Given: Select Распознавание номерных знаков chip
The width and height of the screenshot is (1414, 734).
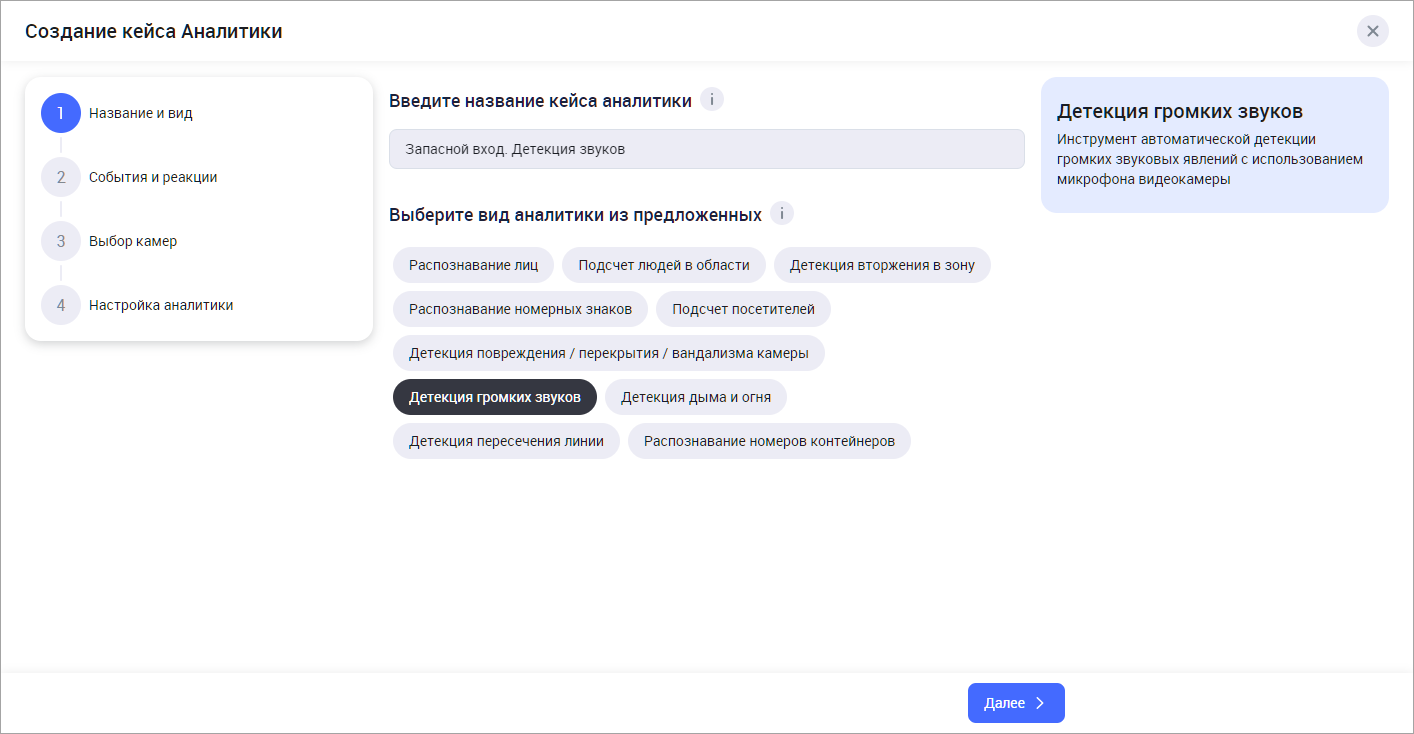Looking at the screenshot, I should coord(520,309).
